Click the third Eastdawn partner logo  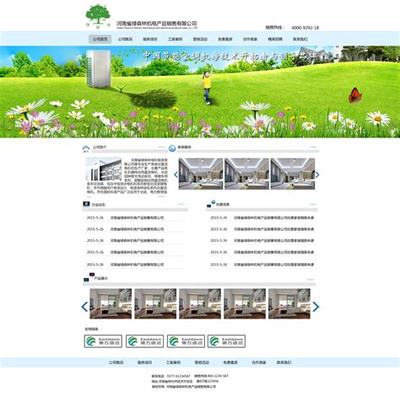186,341
